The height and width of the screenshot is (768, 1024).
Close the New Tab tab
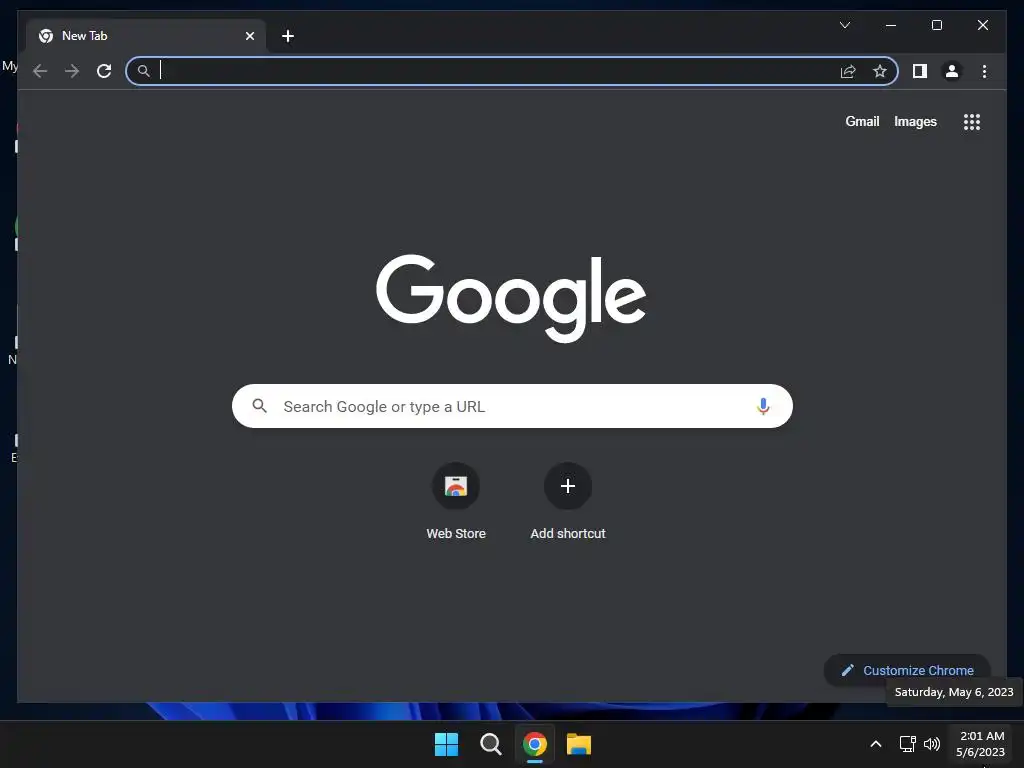(249, 36)
